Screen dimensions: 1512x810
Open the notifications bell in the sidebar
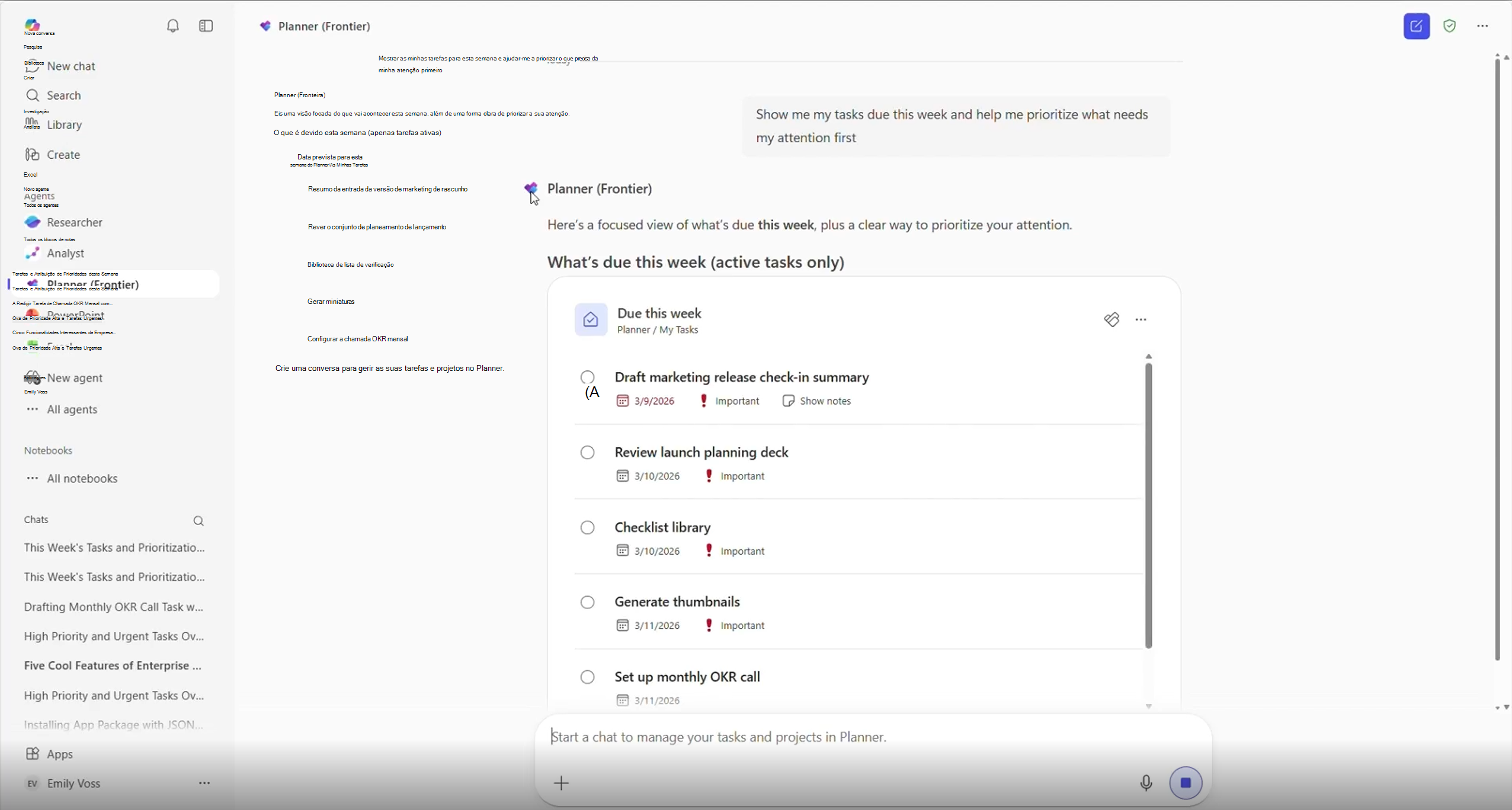point(173,26)
